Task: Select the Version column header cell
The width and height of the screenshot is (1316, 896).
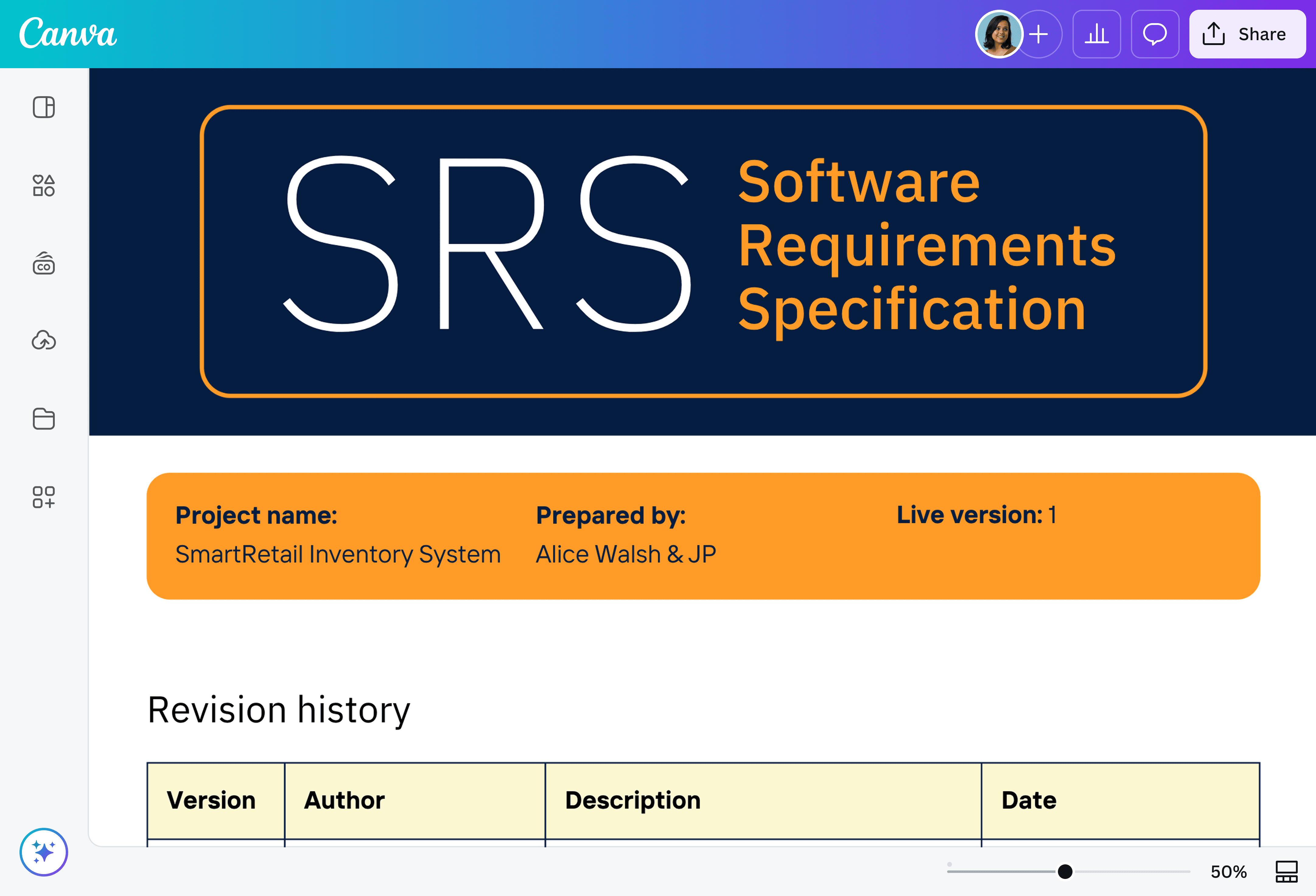Action: [211, 800]
